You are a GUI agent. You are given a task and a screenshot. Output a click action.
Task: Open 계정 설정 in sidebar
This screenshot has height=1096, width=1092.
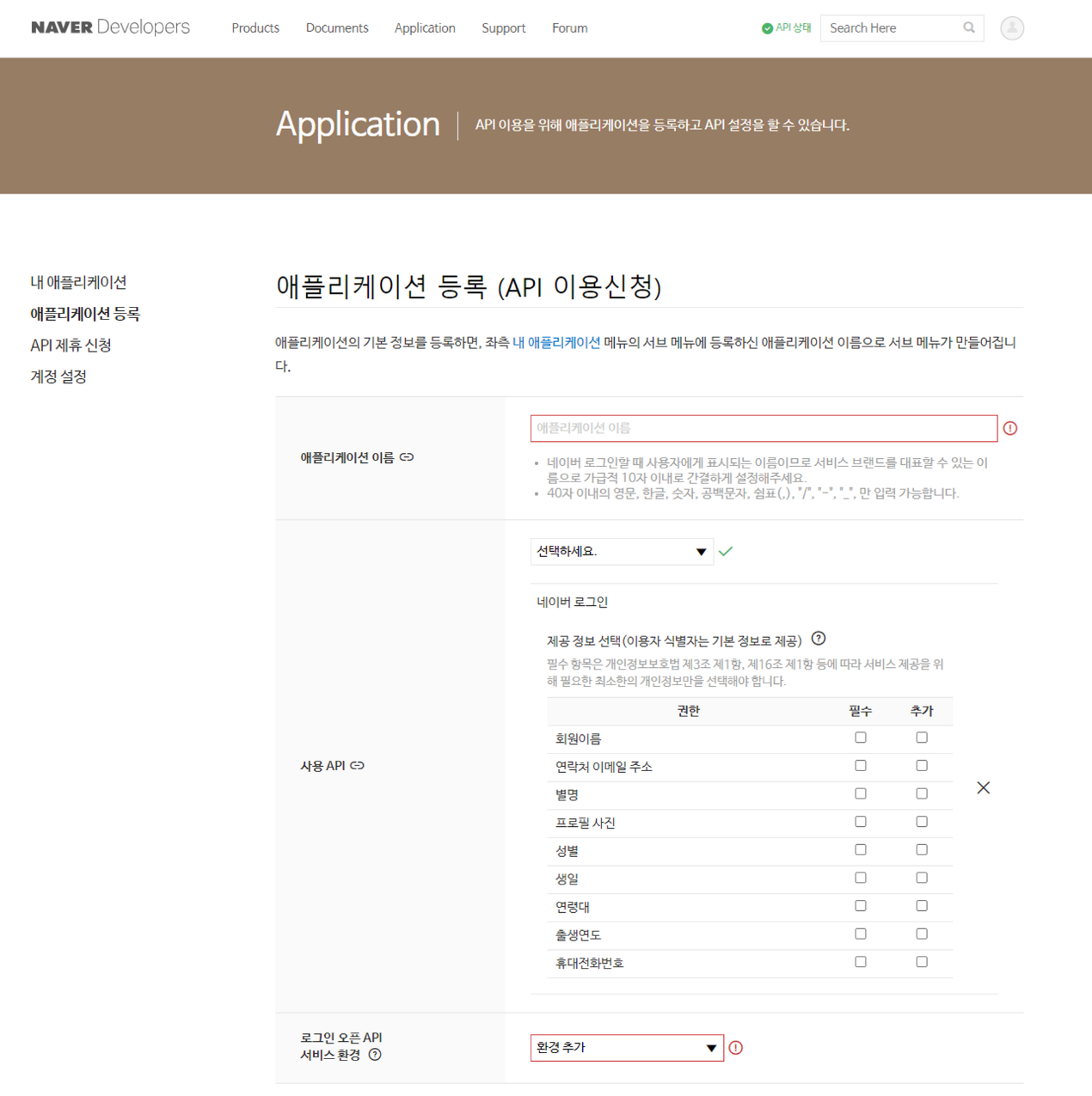58,377
